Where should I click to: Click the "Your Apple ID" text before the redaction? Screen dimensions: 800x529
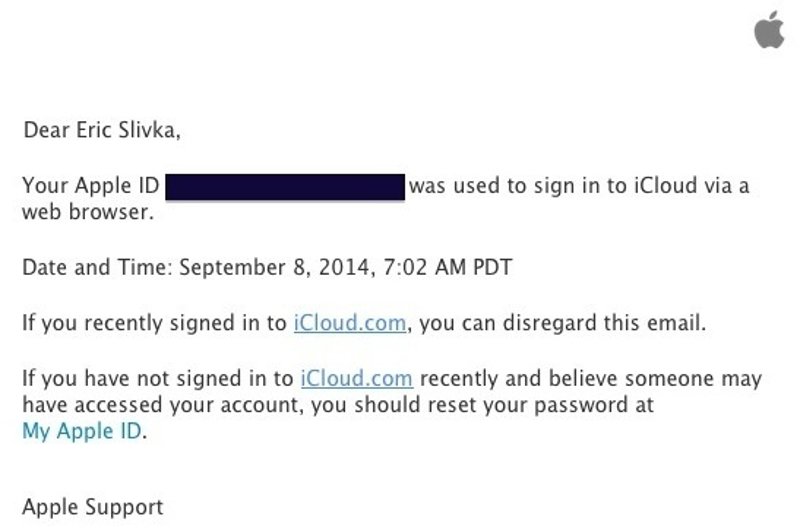click(x=90, y=187)
